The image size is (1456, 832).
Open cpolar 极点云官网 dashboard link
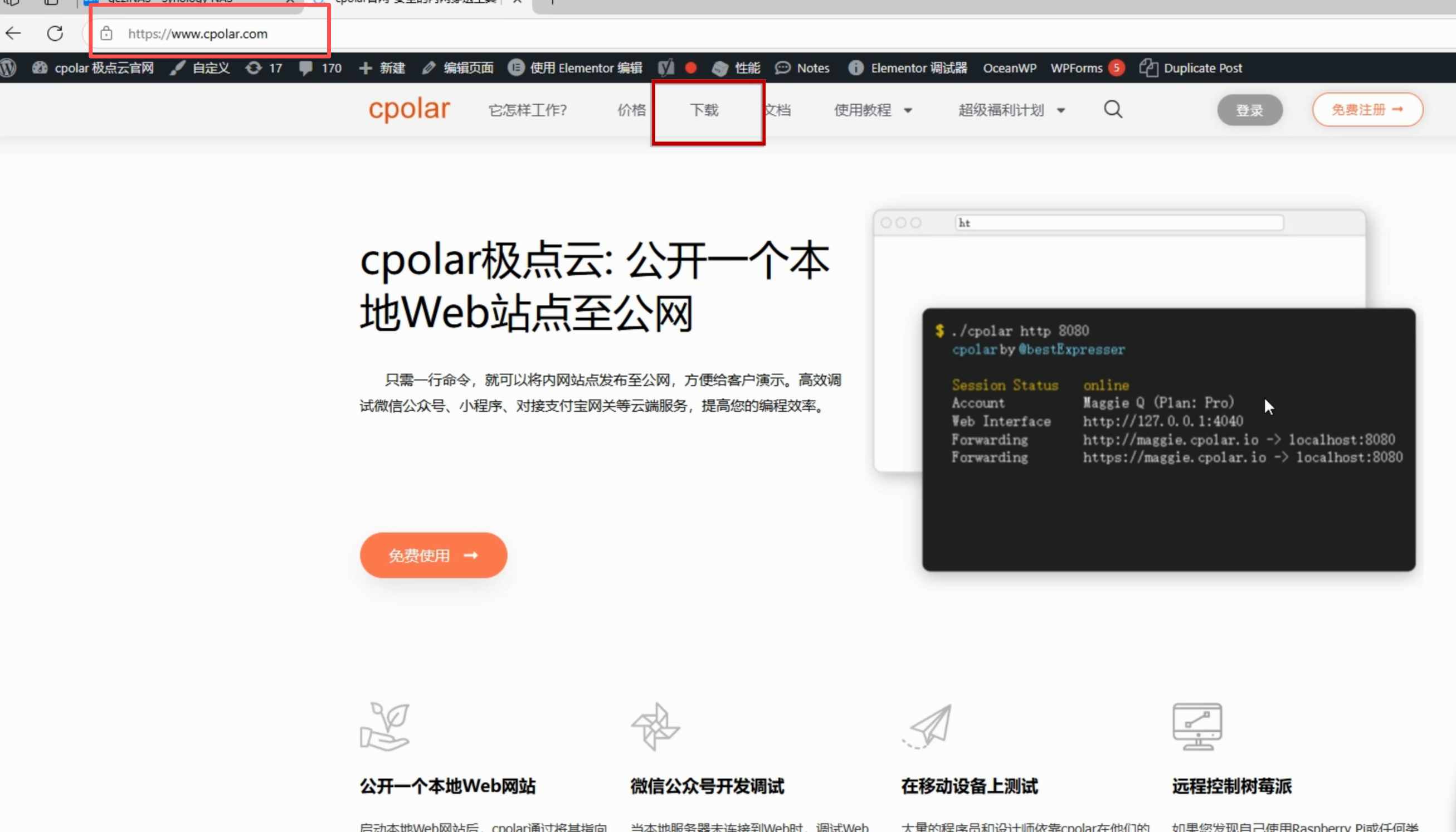[x=93, y=68]
